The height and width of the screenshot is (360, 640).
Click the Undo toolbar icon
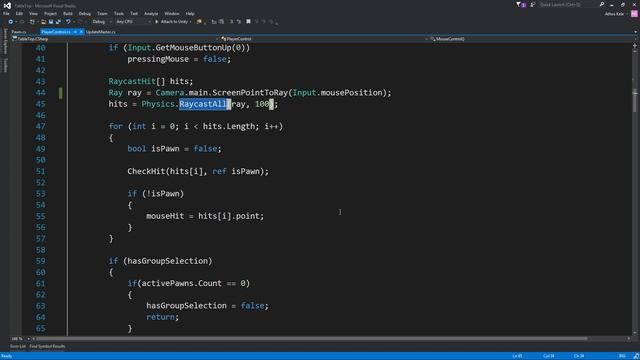[68, 22]
